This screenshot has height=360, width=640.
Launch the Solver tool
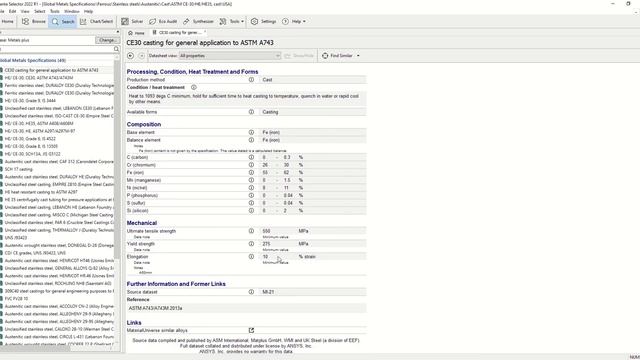[x=132, y=21]
